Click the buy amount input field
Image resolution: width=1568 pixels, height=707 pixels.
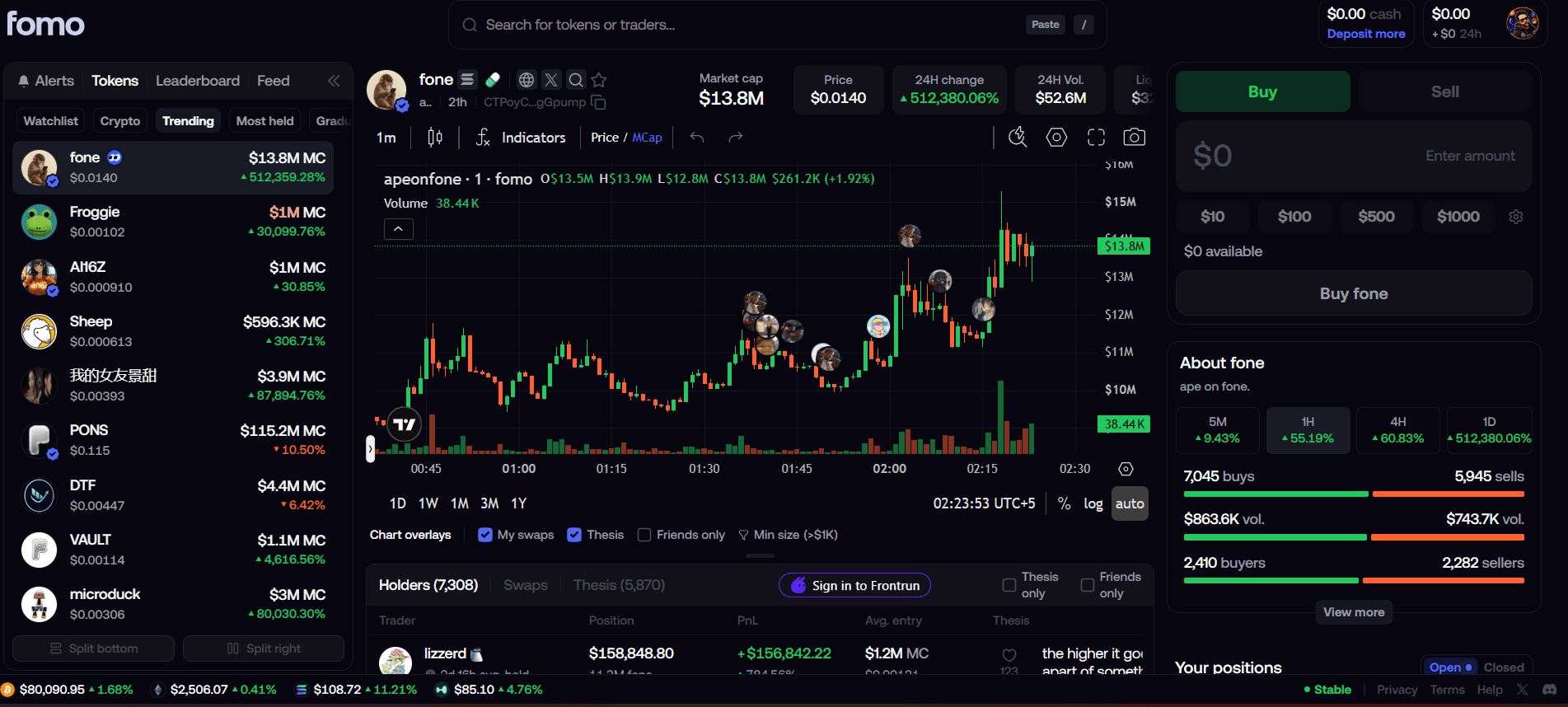point(1354,157)
